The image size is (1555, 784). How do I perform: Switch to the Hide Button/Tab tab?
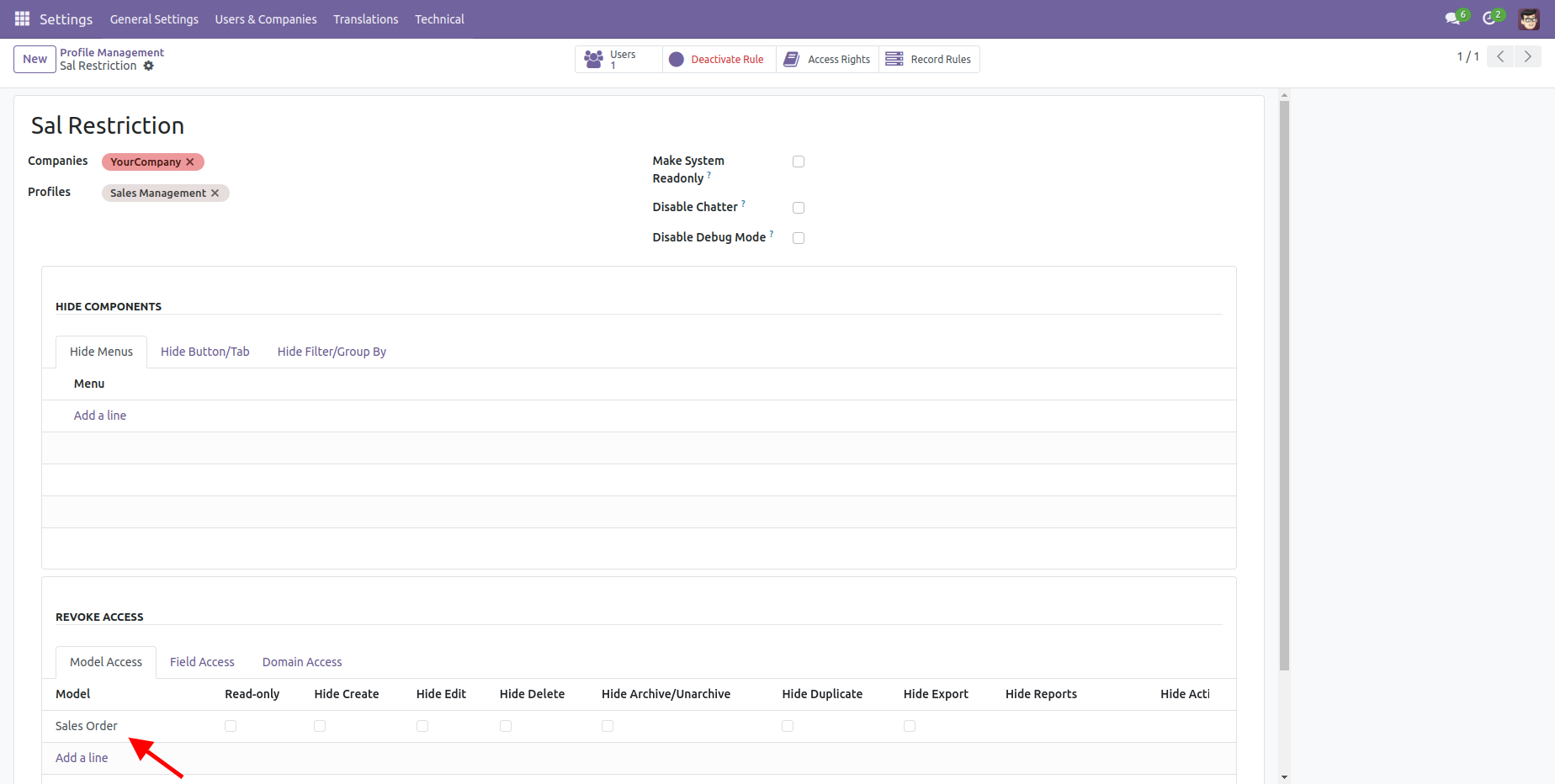click(x=205, y=352)
